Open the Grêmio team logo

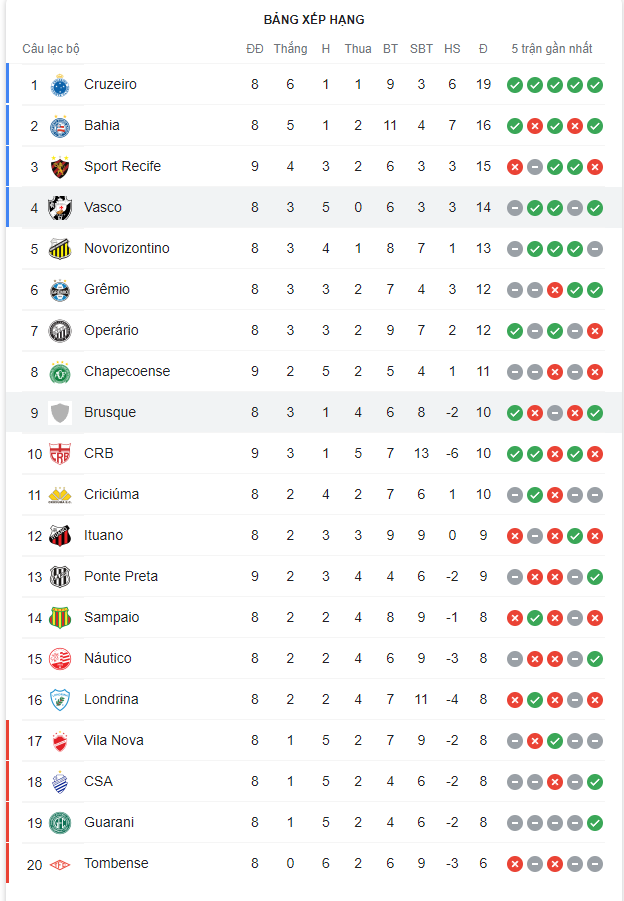[x=60, y=290]
